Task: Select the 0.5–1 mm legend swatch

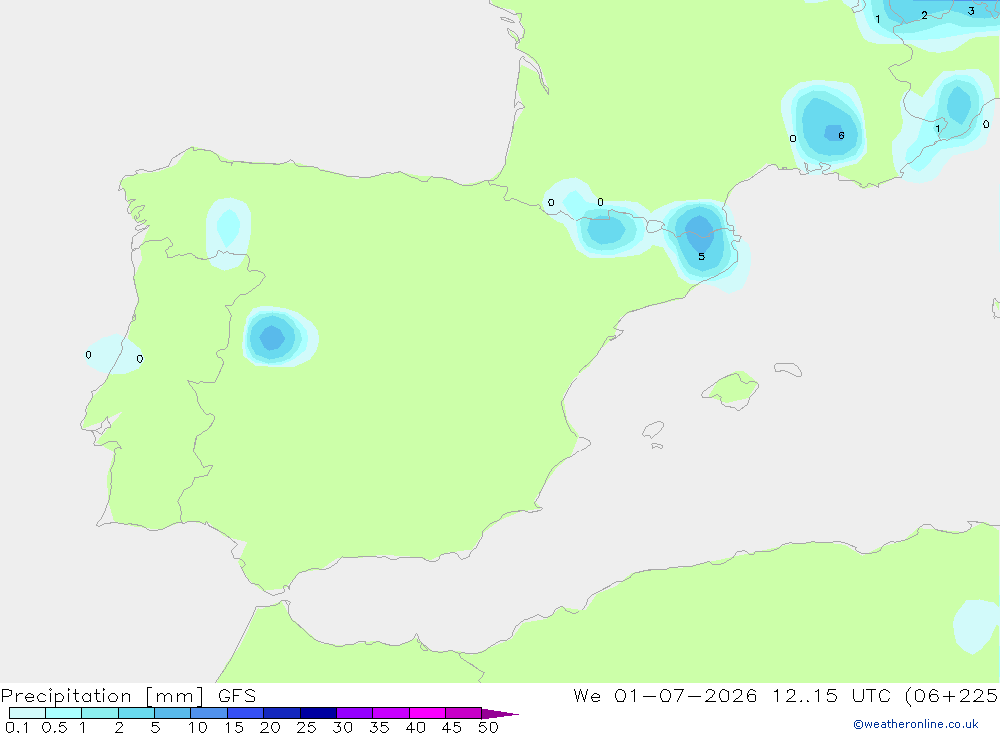Action: pyautogui.click(x=63, y=713)
